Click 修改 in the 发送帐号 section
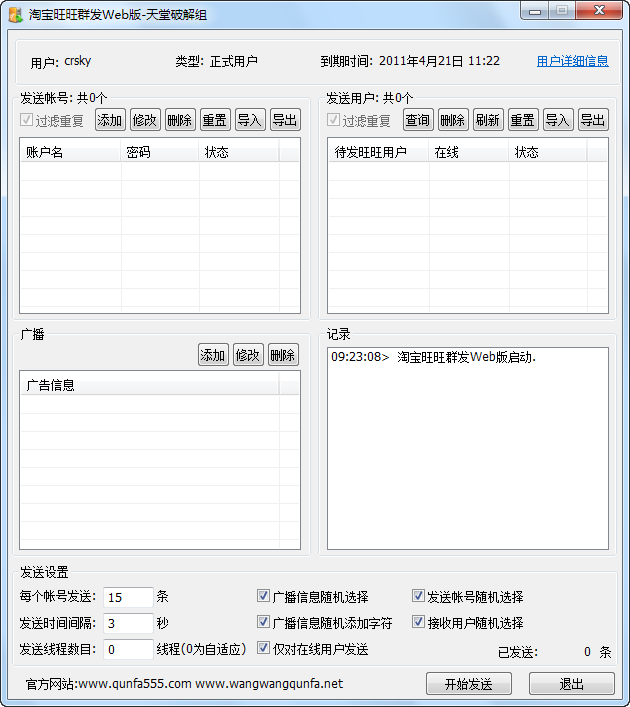 (145, 120)
